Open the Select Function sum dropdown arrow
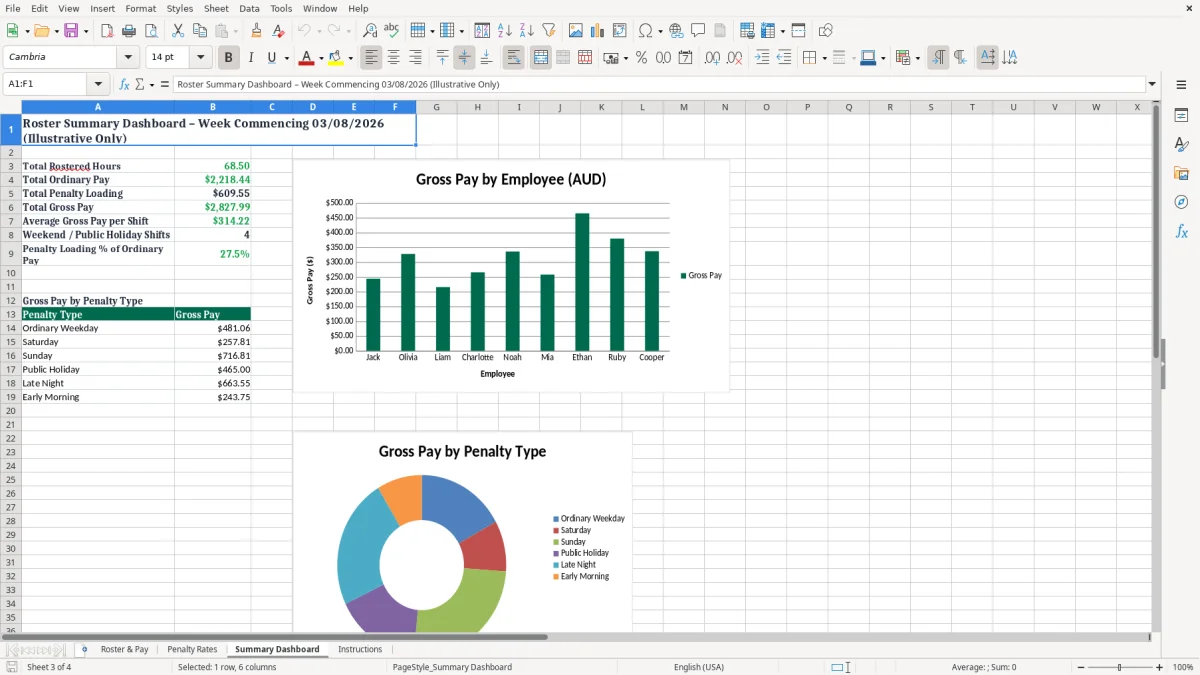1200x675 pixels. click(x=152, y=85)
